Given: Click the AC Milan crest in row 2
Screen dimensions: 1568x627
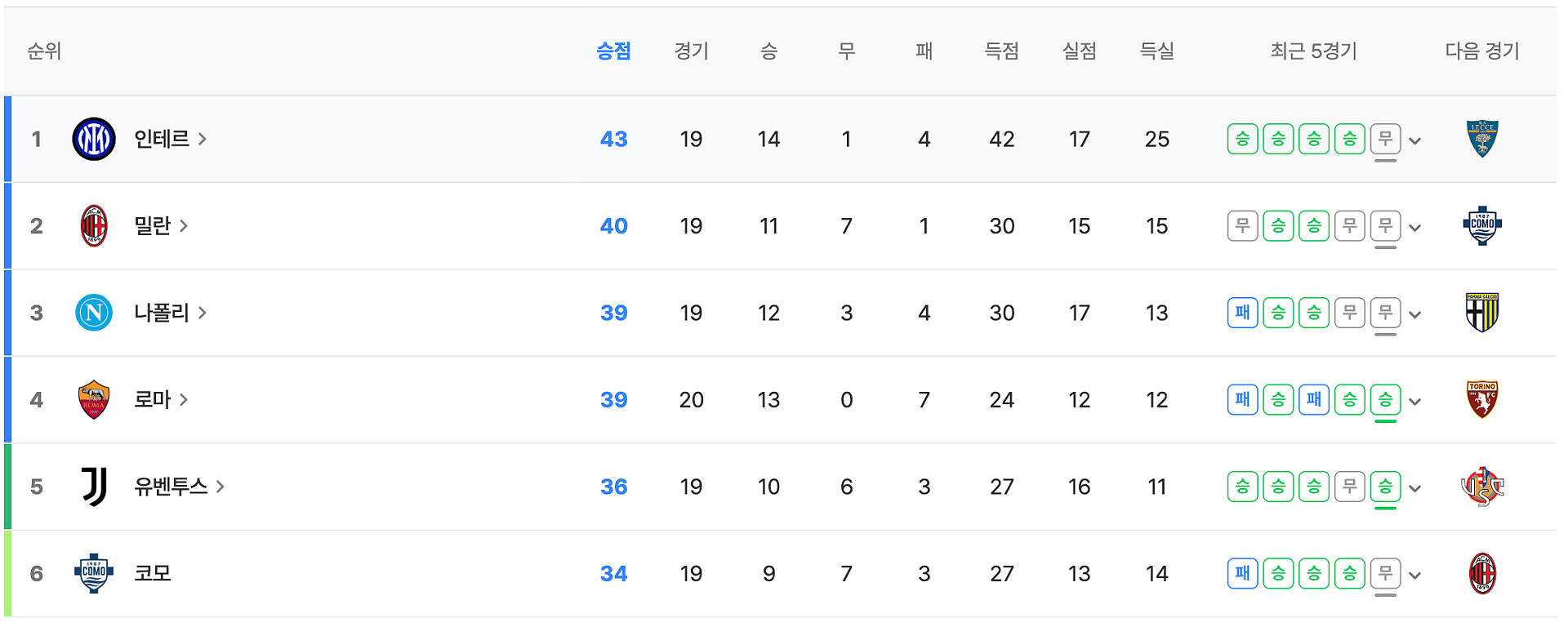Looking at the screenshot, I should [x=94, y=226].
